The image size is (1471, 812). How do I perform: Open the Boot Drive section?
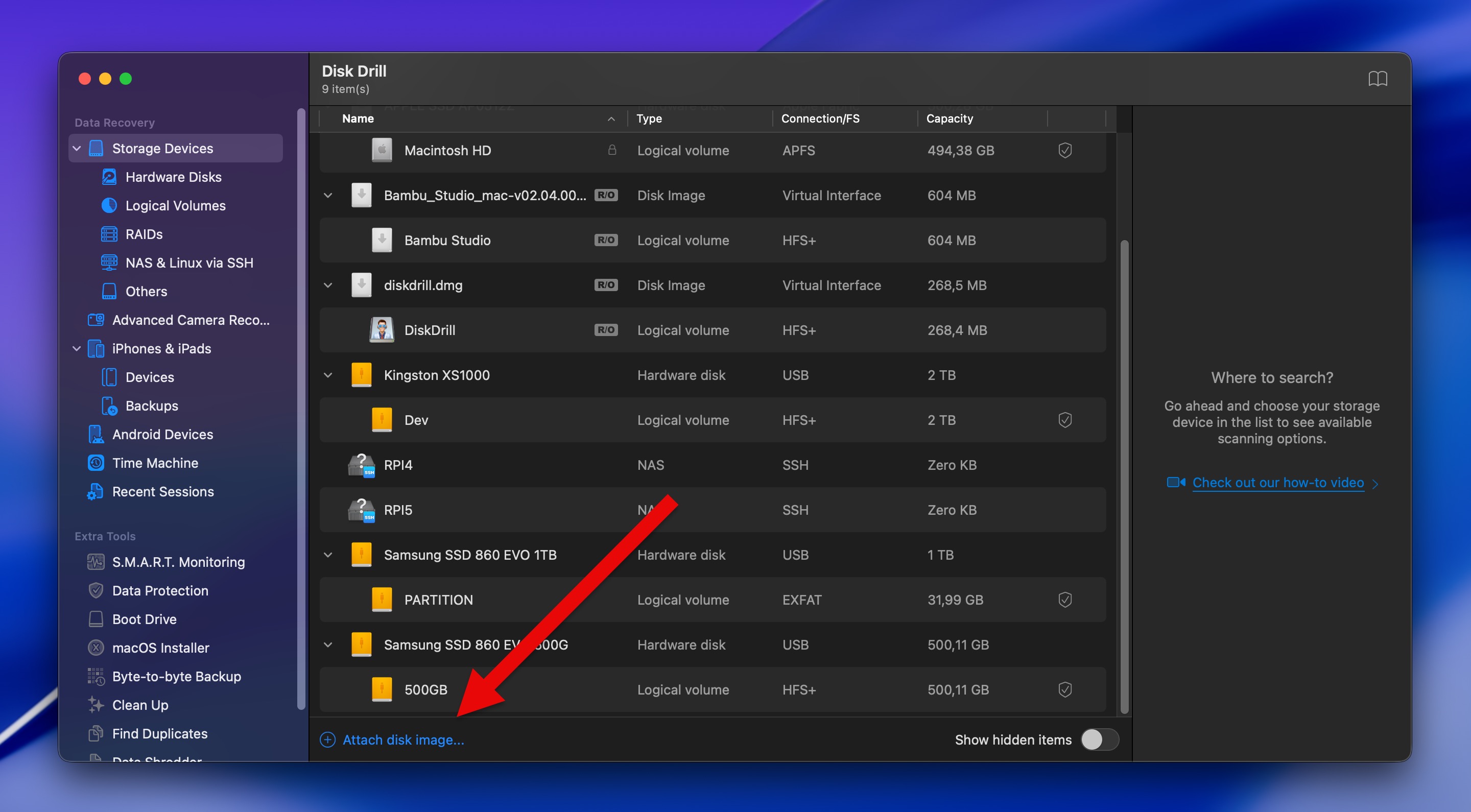pyautogui.click(x=145, y=619)
